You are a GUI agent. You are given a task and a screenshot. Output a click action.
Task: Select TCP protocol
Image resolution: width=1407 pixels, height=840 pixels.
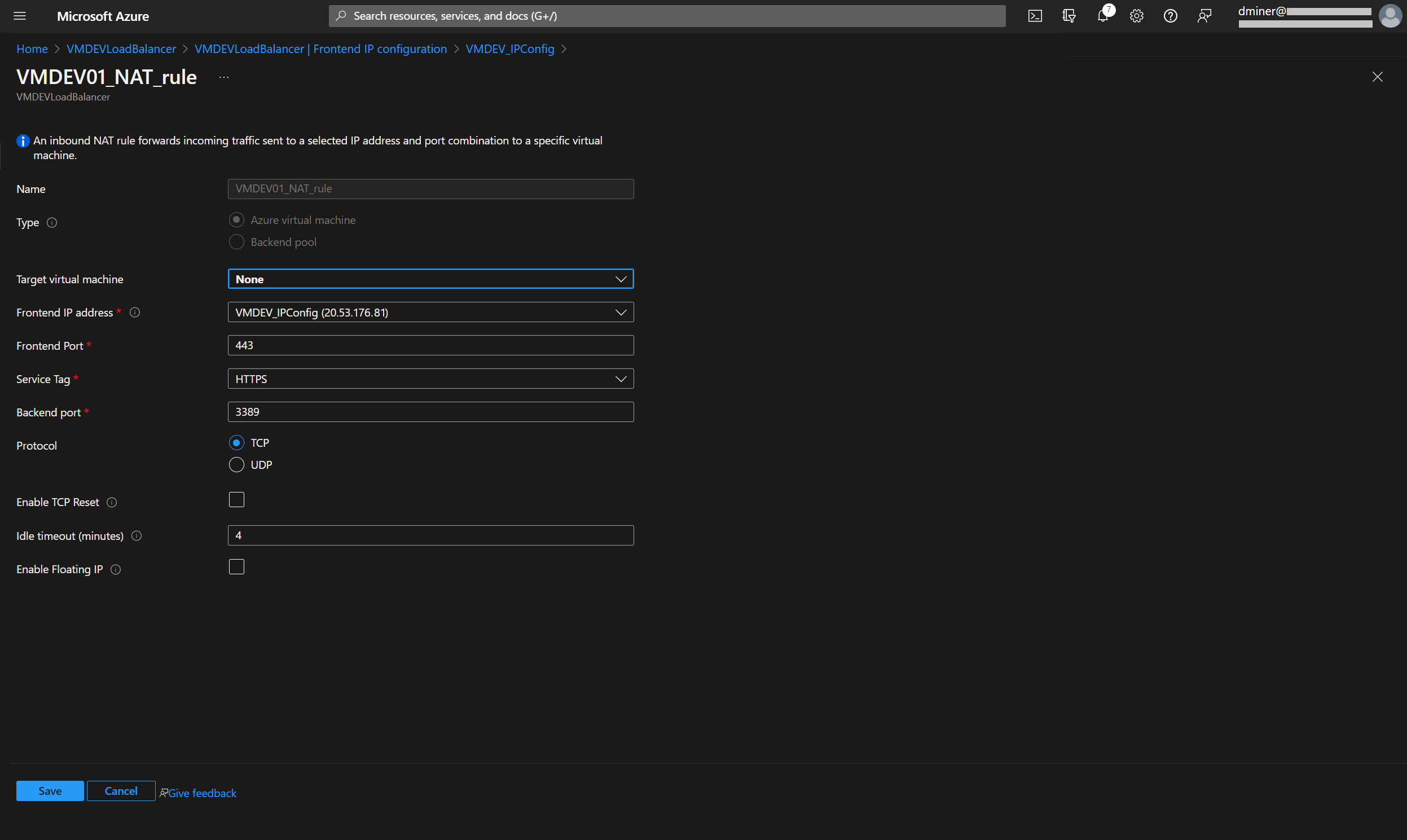tap(236, 443)
